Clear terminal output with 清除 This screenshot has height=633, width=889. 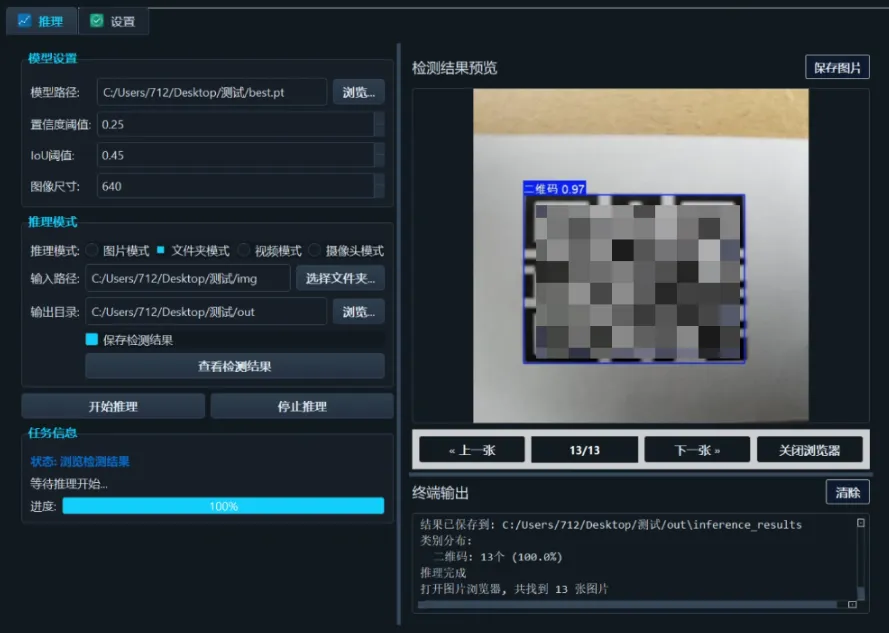[848, 492]
